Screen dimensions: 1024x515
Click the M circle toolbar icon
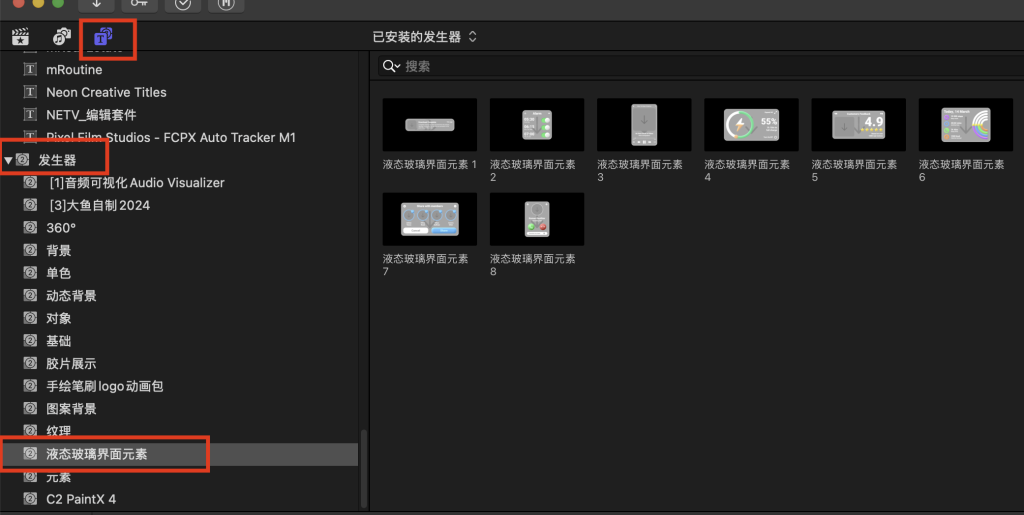tap(226, 4)
